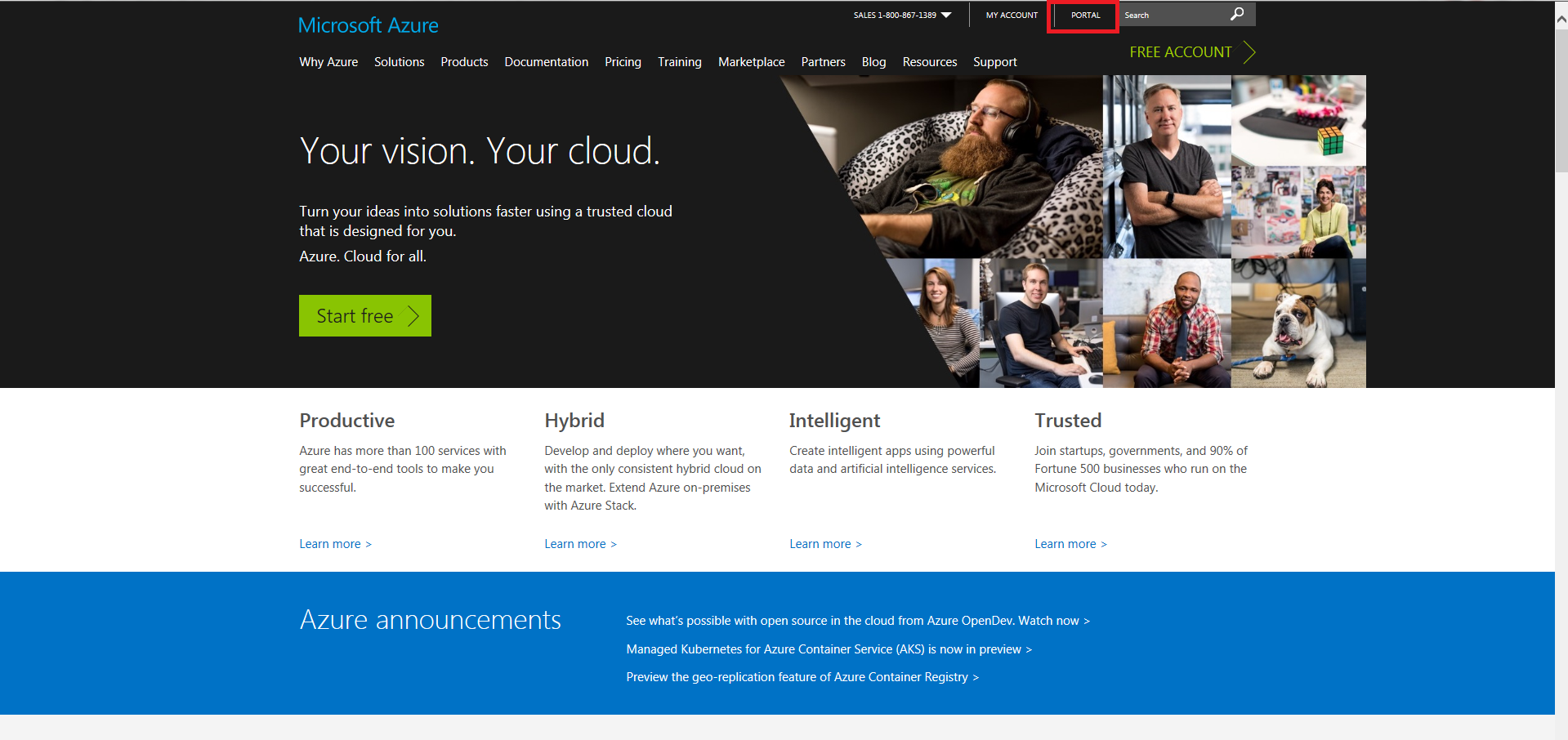The width and height of the screenshot is (1568, 740).
Task: Click the scrollbar up arrow
Action: (1561, 20)
